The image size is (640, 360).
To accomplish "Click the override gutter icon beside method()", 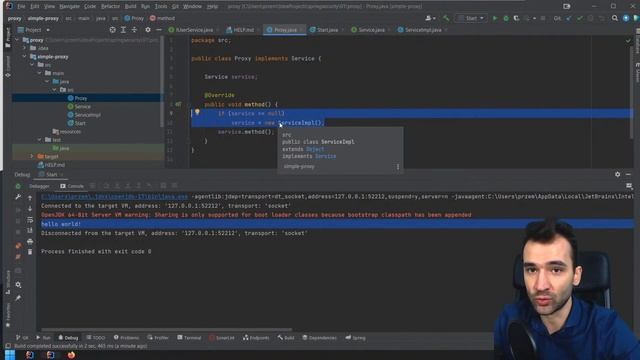I will (178, 104).
